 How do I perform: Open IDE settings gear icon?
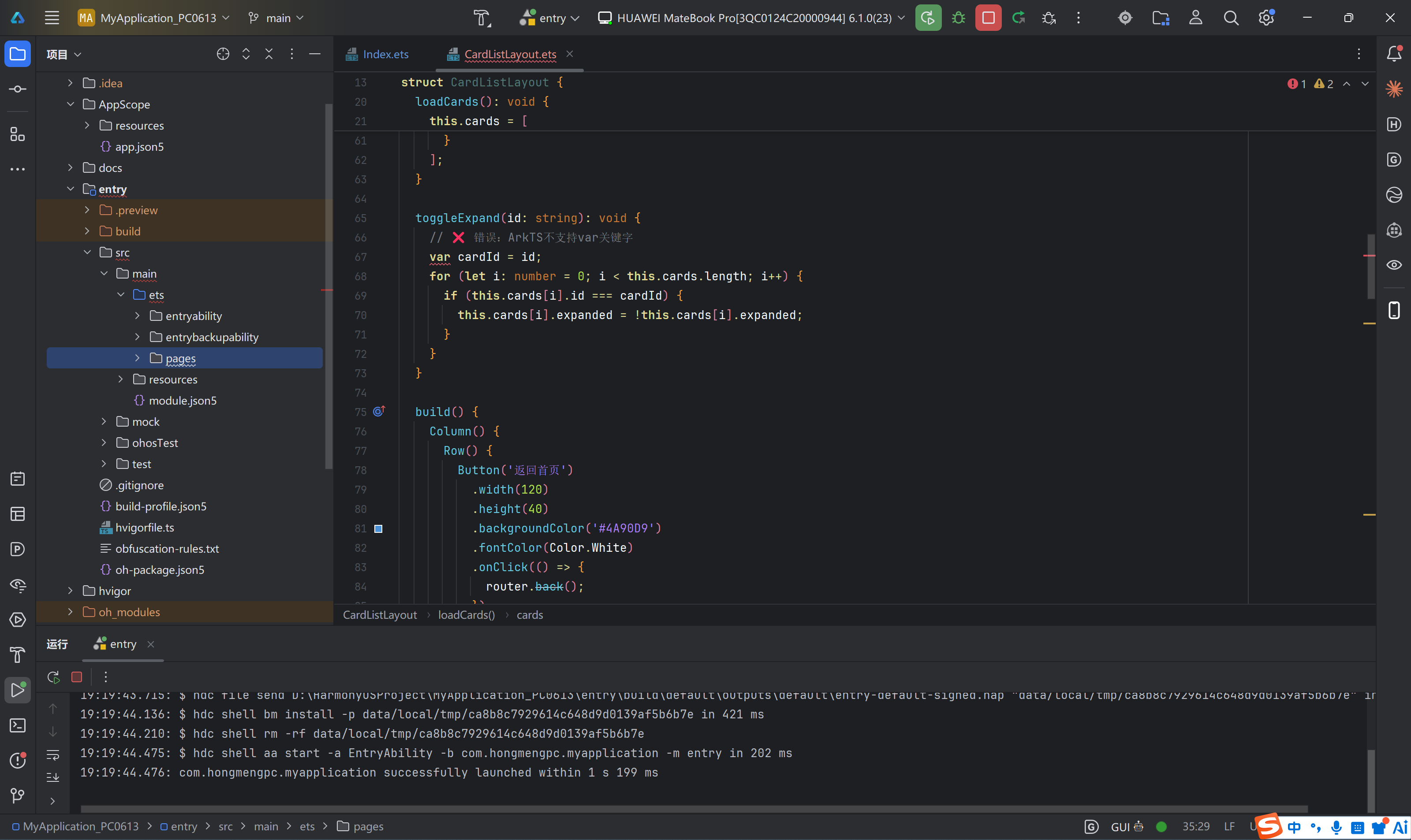point(1267,18)
